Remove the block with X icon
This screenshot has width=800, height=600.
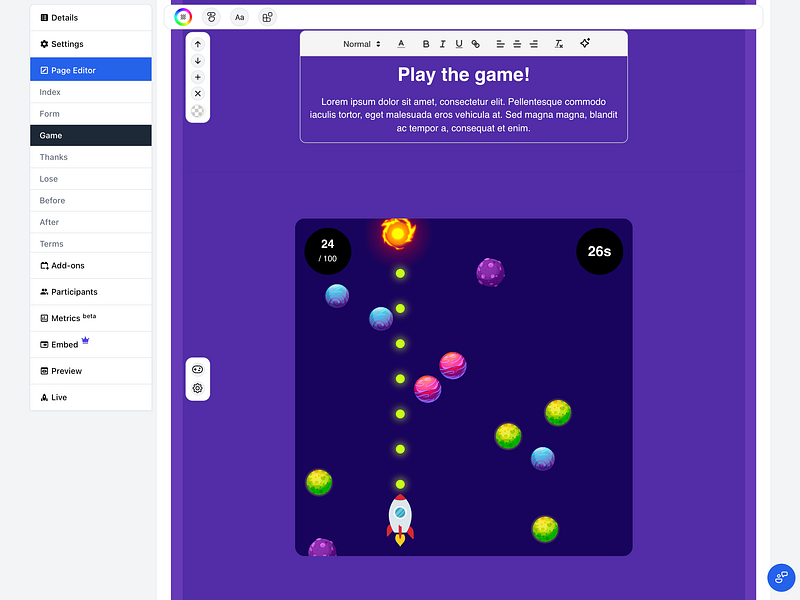point(198,93)
